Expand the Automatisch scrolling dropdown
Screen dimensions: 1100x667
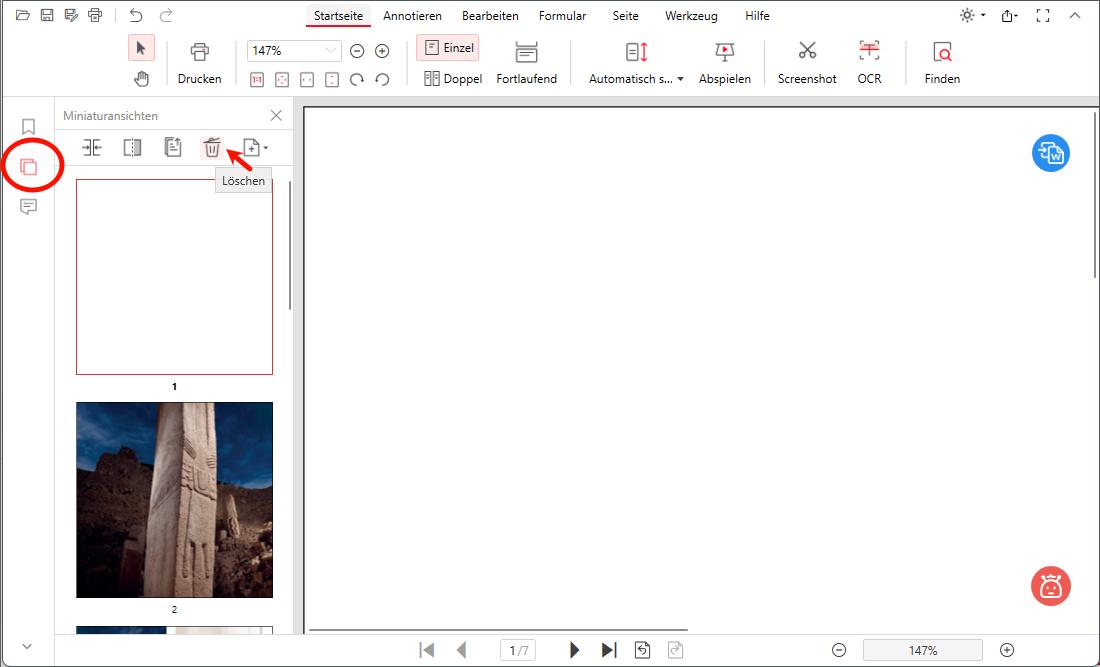(x=681, y=78)
